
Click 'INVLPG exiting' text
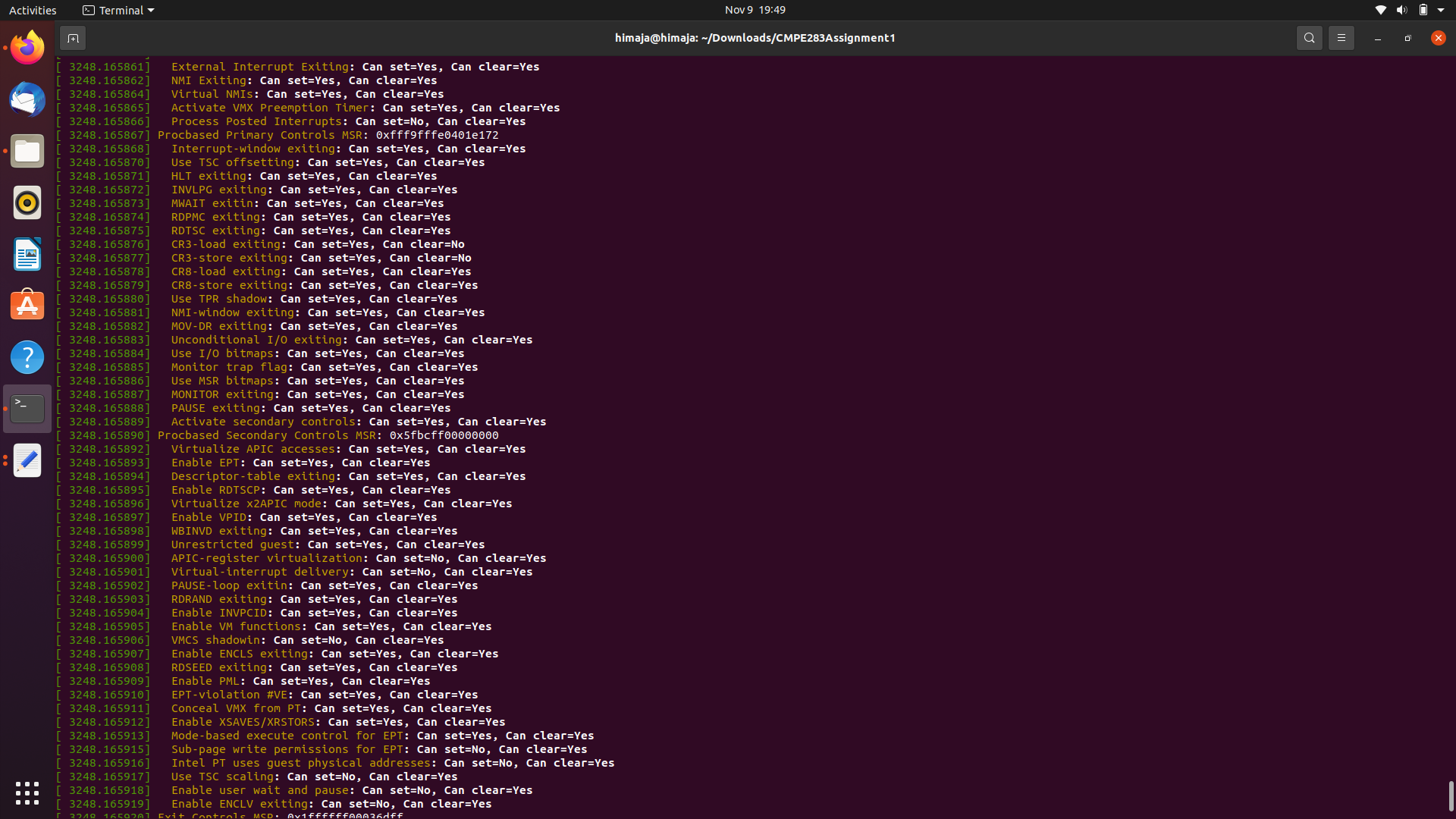point(218,190)
